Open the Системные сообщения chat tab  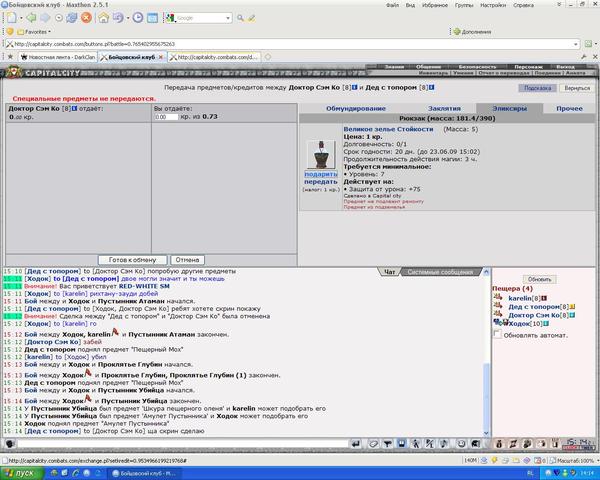440,272
